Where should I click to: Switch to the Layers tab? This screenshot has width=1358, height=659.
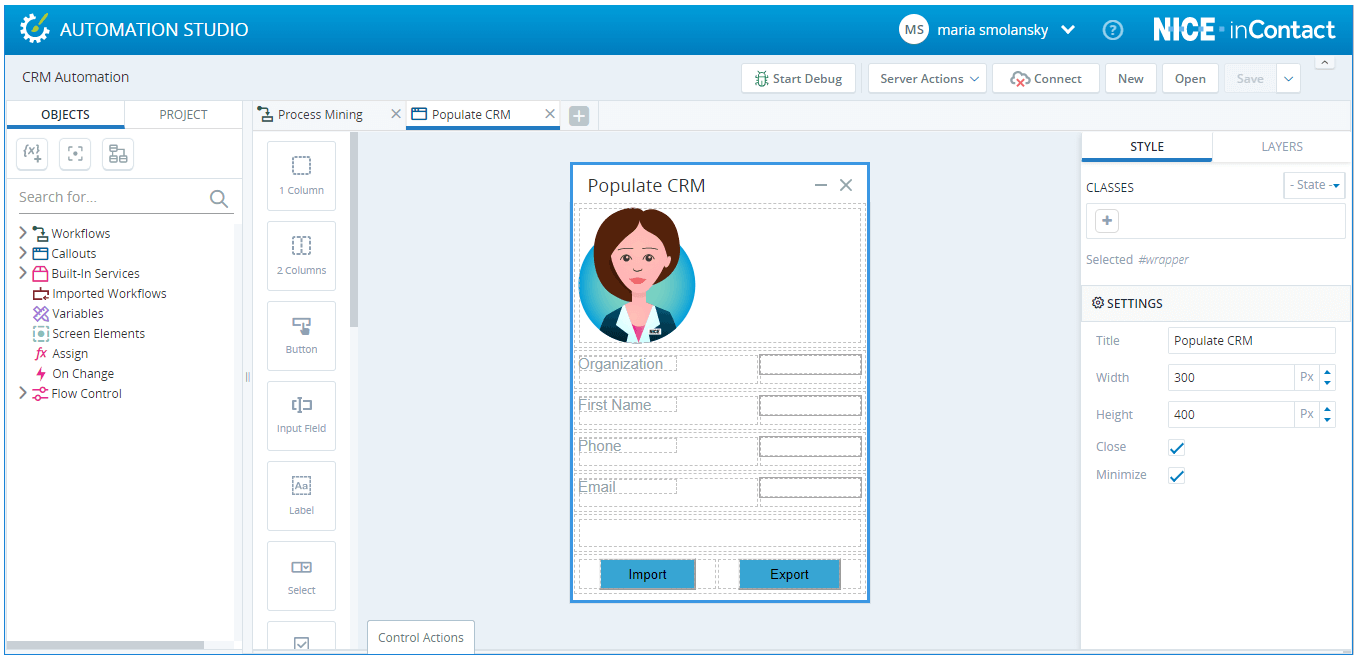1281,147
